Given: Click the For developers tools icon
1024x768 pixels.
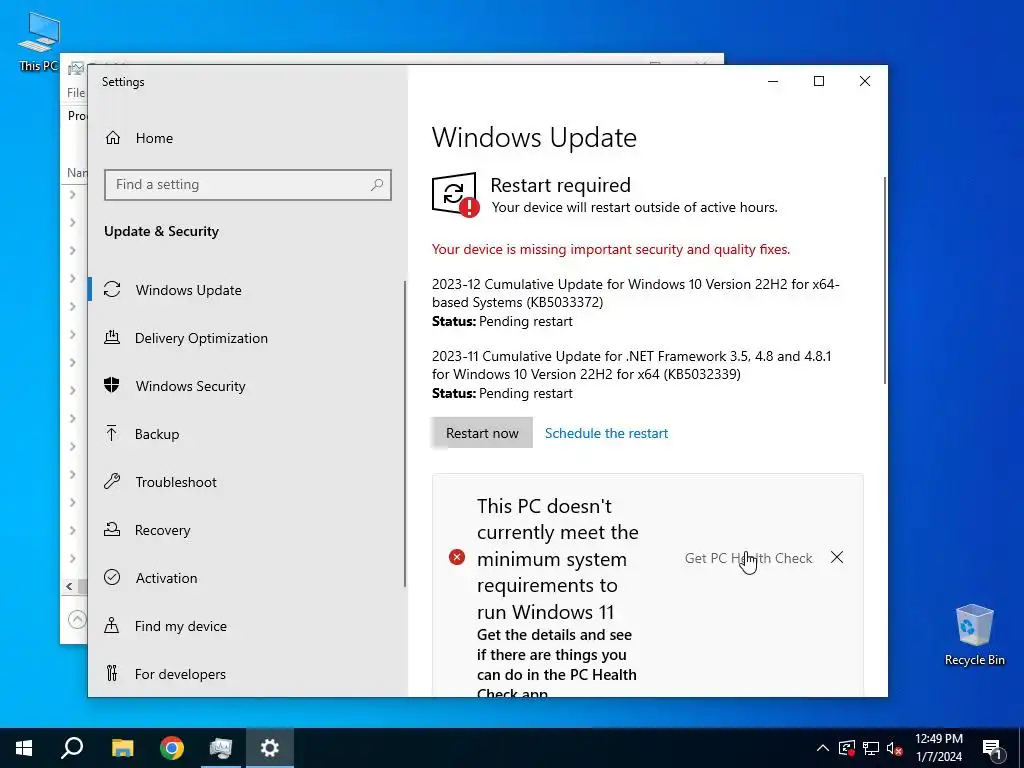Looking at the screenshot, I should click(x=112, y=673).
